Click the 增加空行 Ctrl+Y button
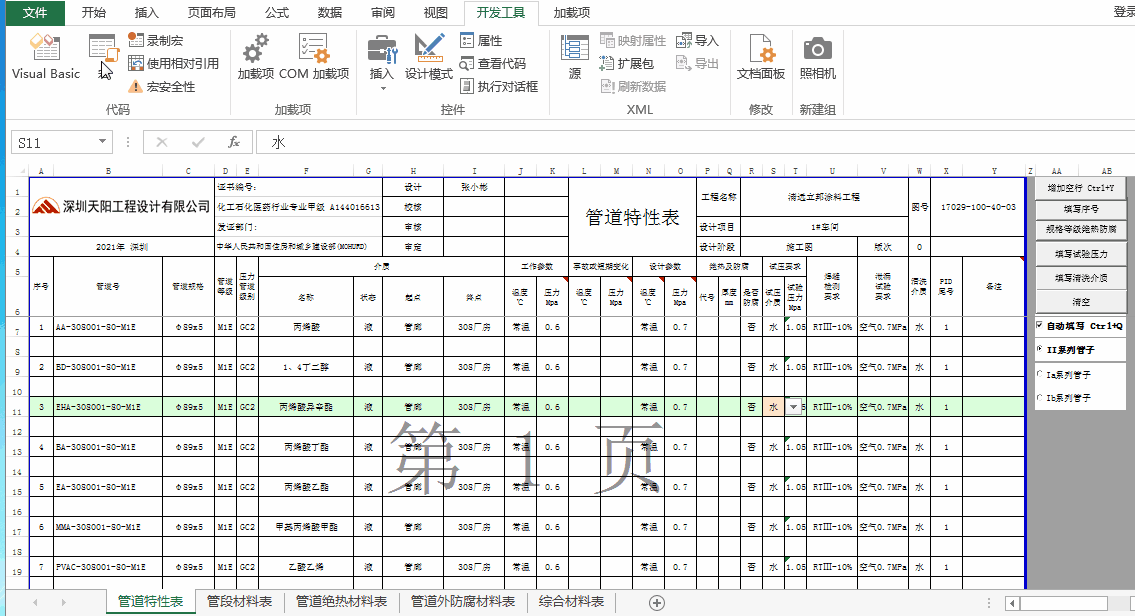The image size is (1135, 616). click(x=1081, y=187)
